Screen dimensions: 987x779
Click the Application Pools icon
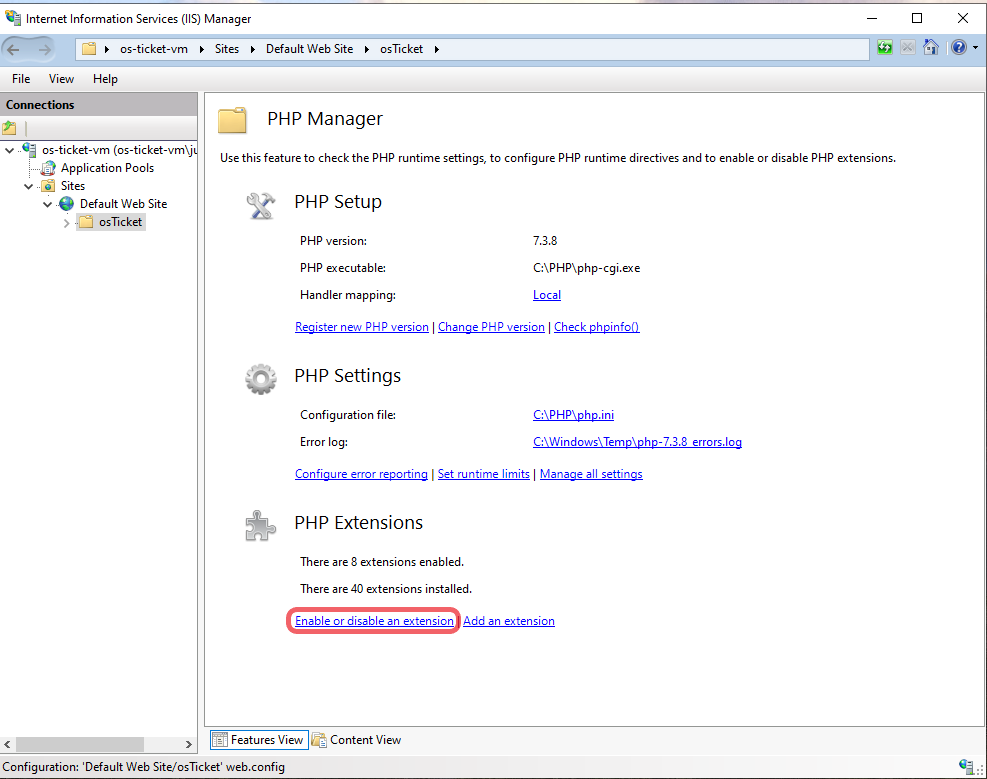pos(48,168)
